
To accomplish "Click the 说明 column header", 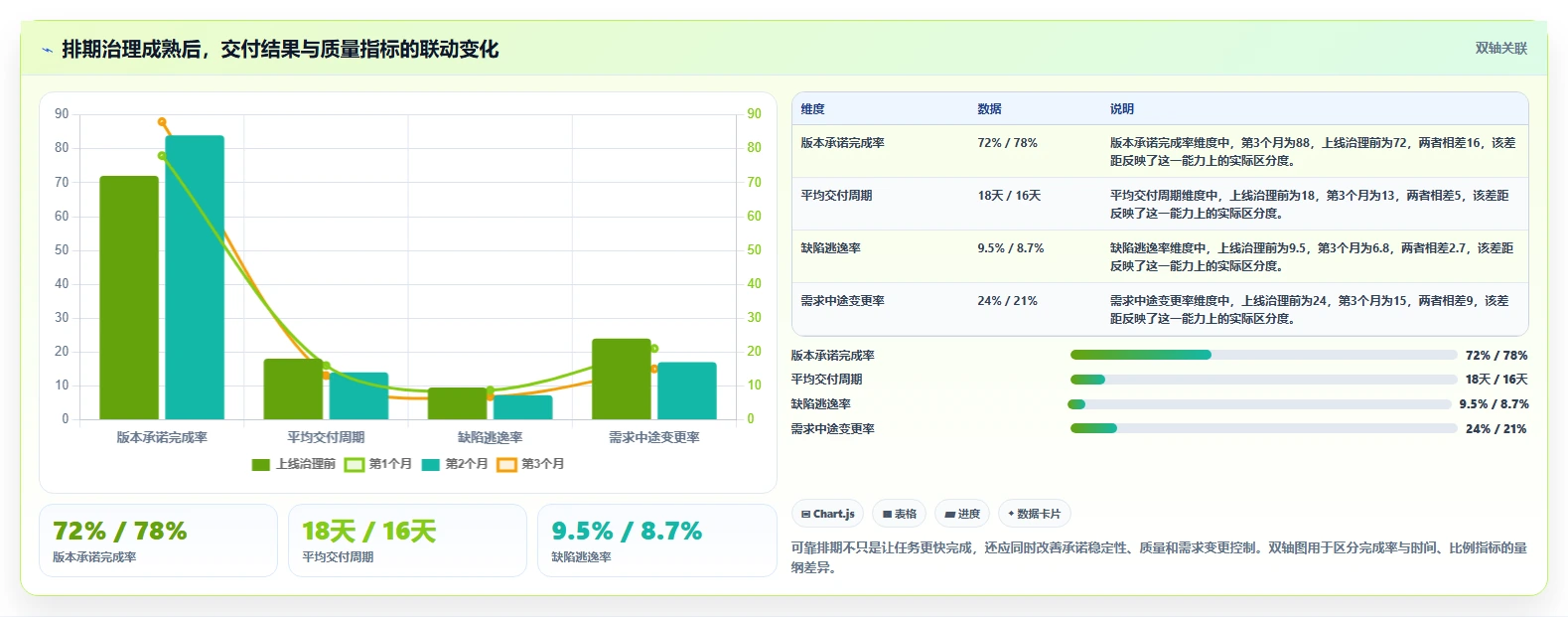I will 1122,109.
